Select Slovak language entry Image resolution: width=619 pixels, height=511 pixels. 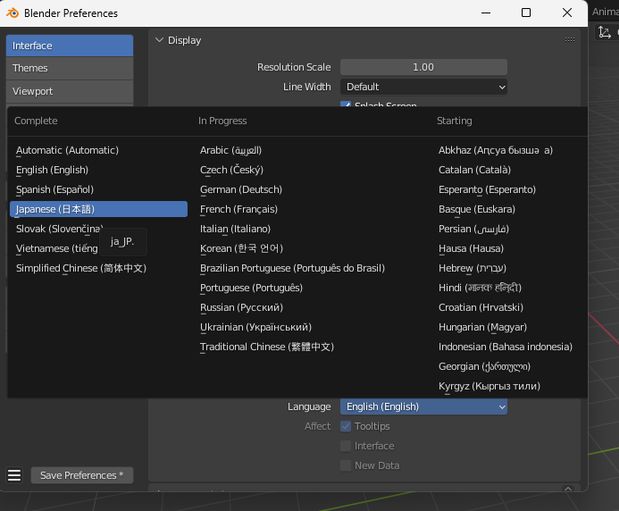(x=58, y=229)
